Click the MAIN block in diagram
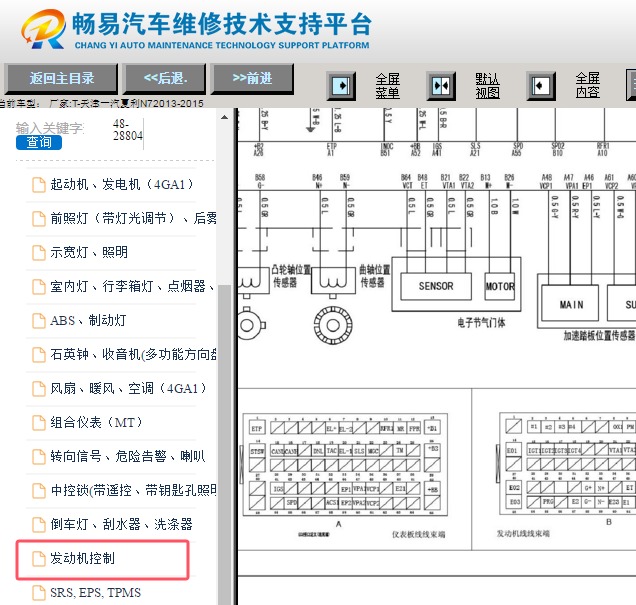The height and width of the screenshot is (605, 636). pos(570,303)
